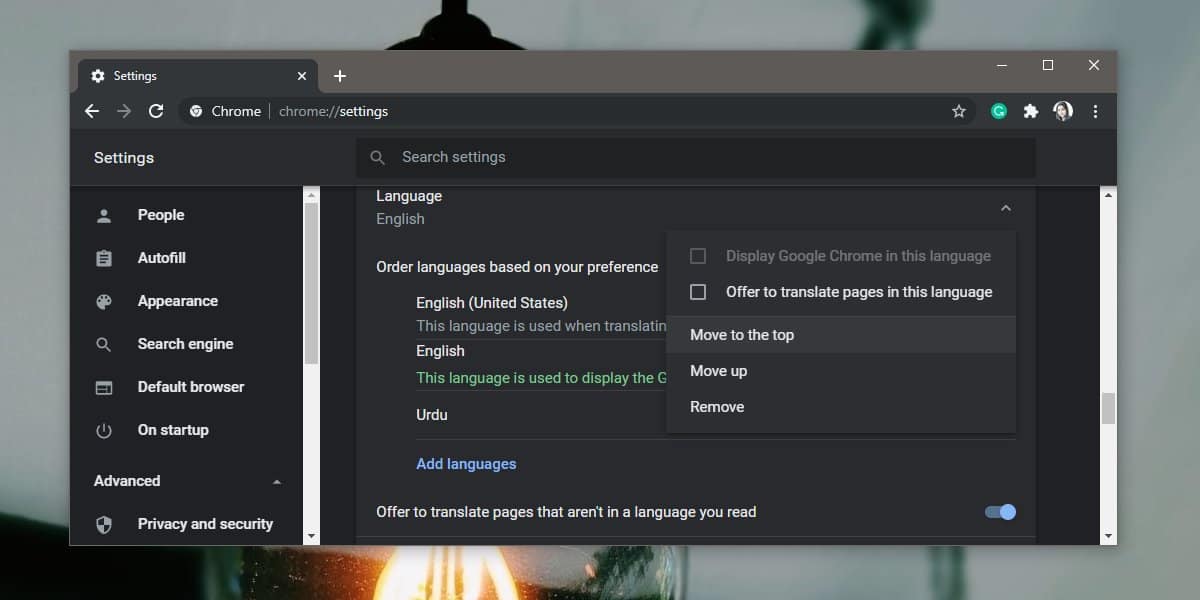This screenshot has width=1200, height=600.
Task: Bookmark this page with the star icon
Action: 959,111
